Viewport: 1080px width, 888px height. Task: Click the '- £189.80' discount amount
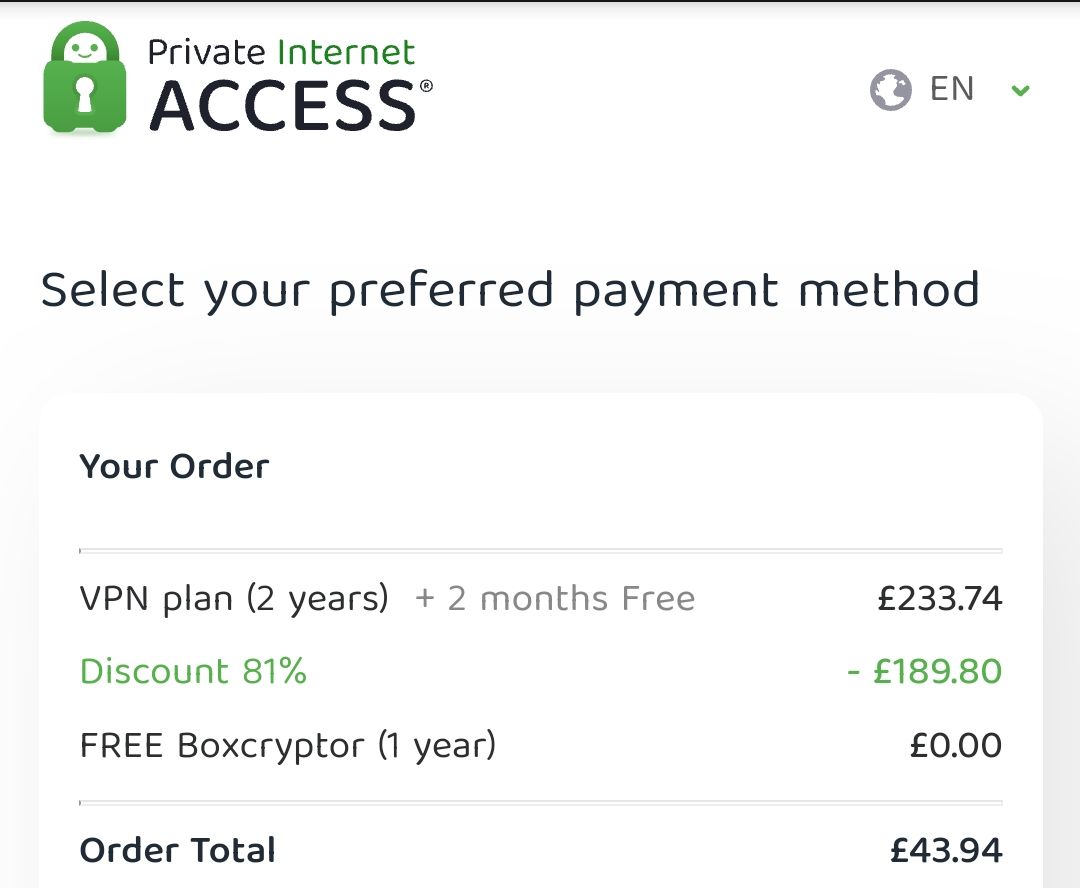[x=924, y=671]
